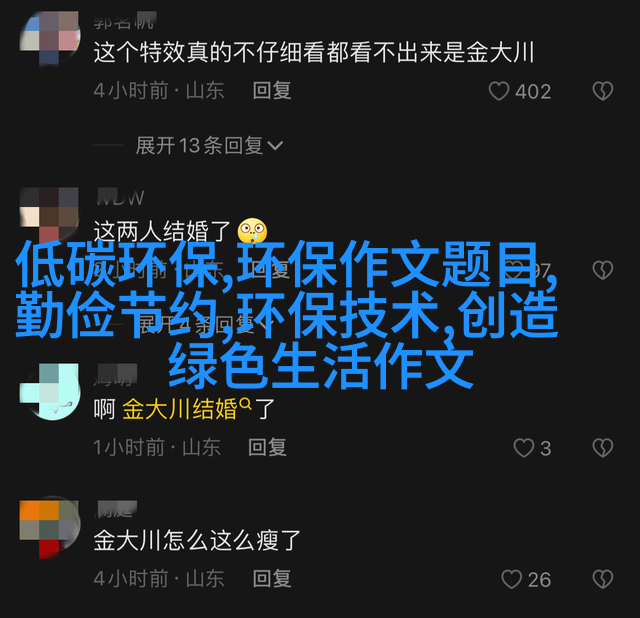This screenshot has width=640, height=618.
Task: Reply to the 这个特效真的 comment
Action: pos(272,91)
